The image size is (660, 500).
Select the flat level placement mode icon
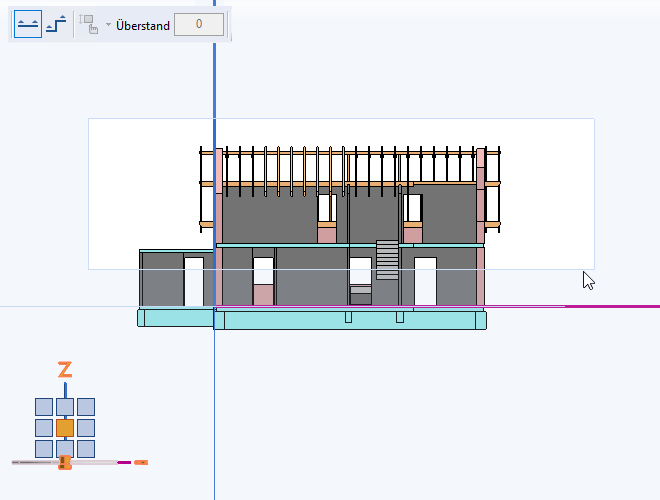pos(28,25)
